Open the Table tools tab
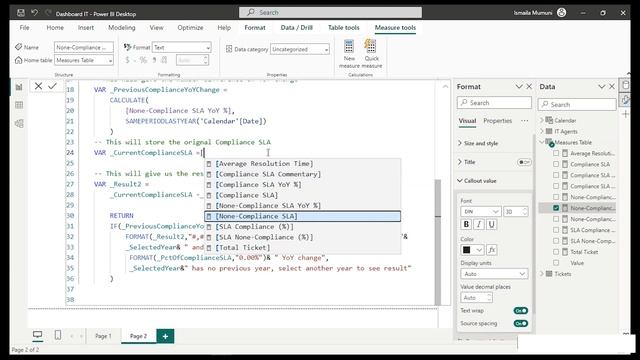 (x=344, y=27)
